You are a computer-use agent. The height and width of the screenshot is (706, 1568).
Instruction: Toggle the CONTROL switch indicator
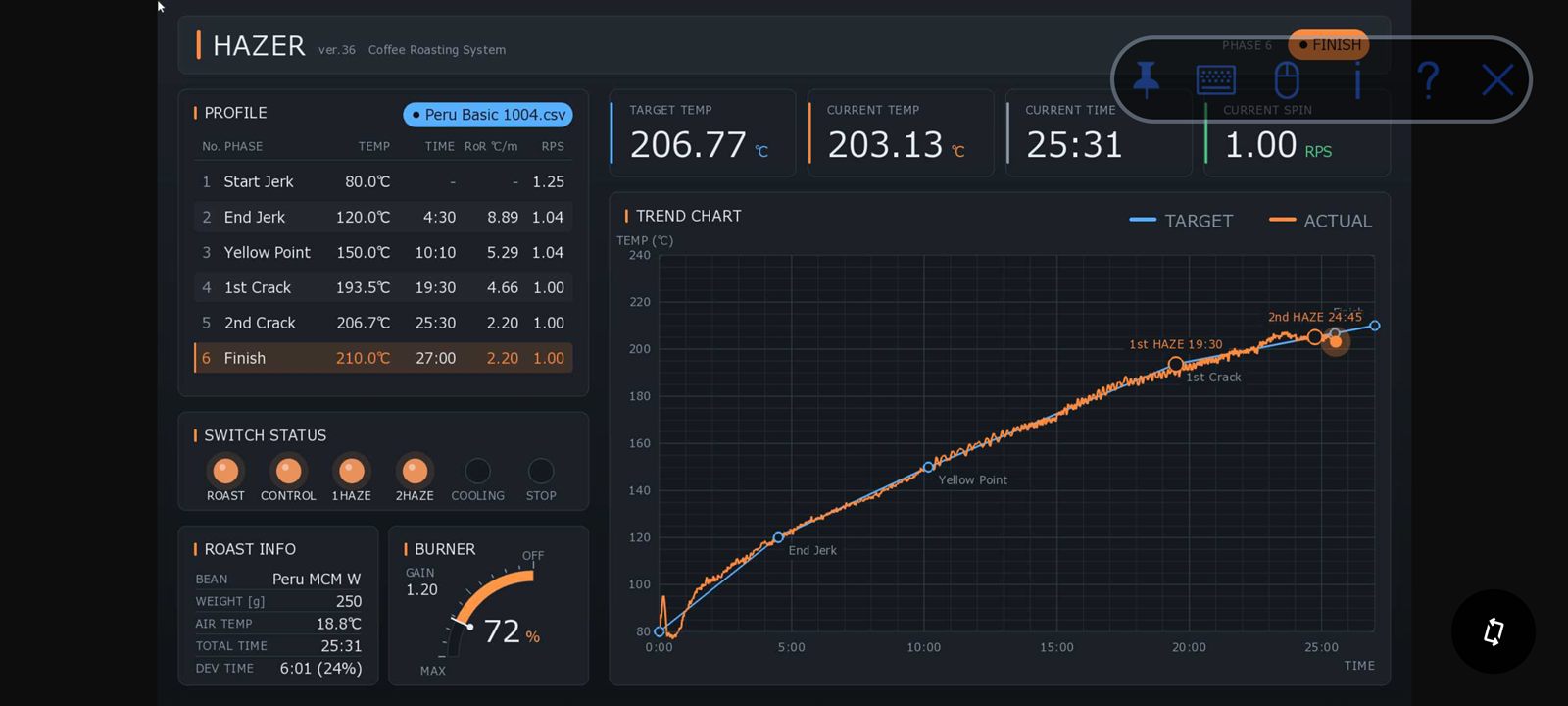[x=288, y=471]
